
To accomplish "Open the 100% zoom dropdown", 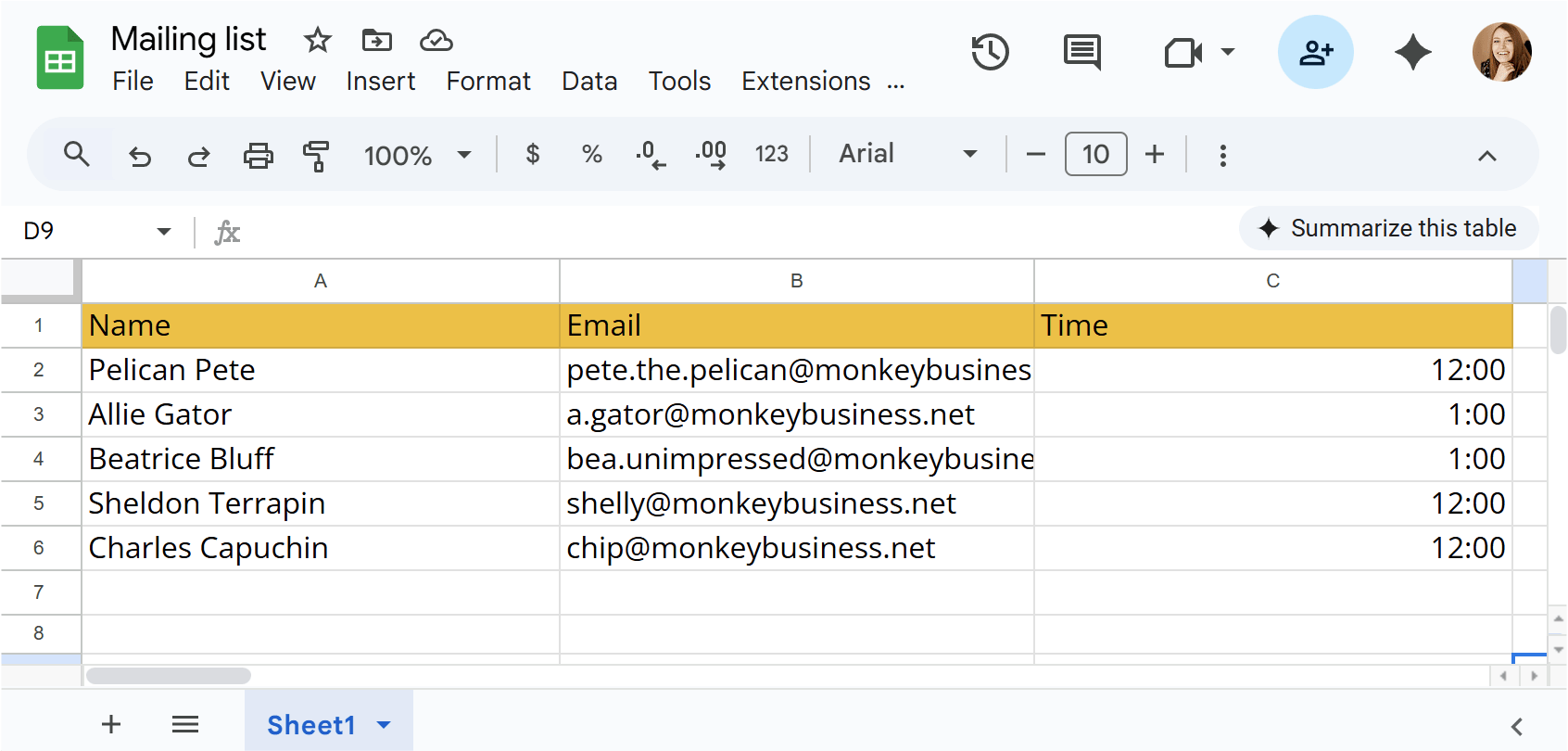I will click(418, 155).
